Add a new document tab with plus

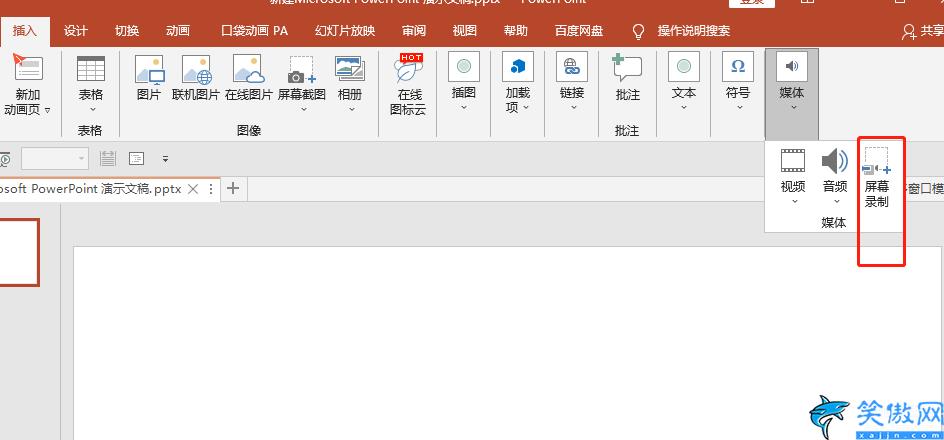coord(233,188)
